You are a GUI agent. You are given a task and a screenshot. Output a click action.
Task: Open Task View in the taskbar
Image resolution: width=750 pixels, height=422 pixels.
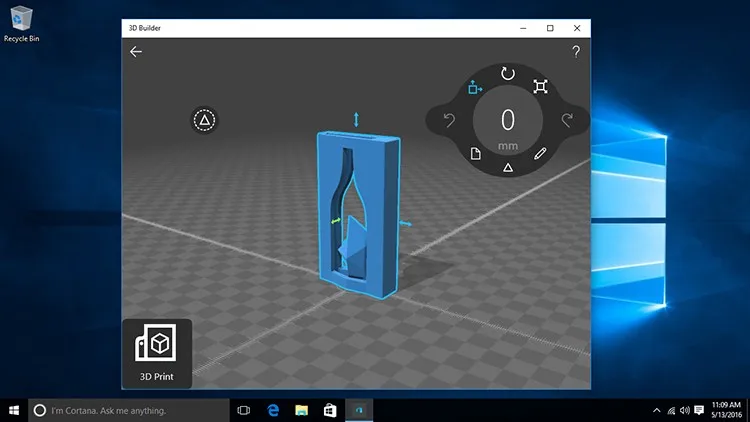pyautogui.click(x=244, y=411)
